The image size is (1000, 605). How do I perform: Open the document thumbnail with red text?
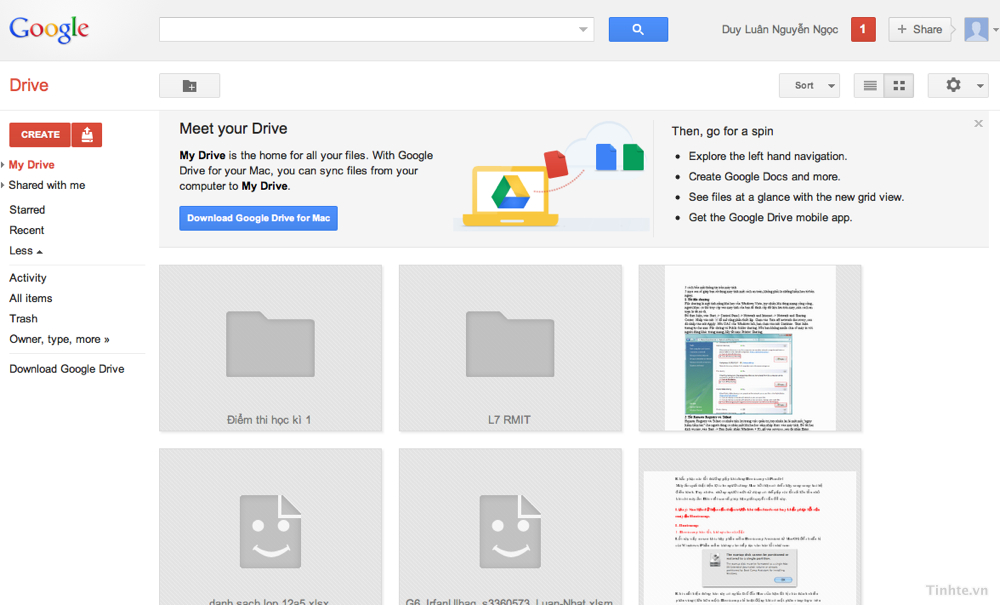tap(750, 527)
